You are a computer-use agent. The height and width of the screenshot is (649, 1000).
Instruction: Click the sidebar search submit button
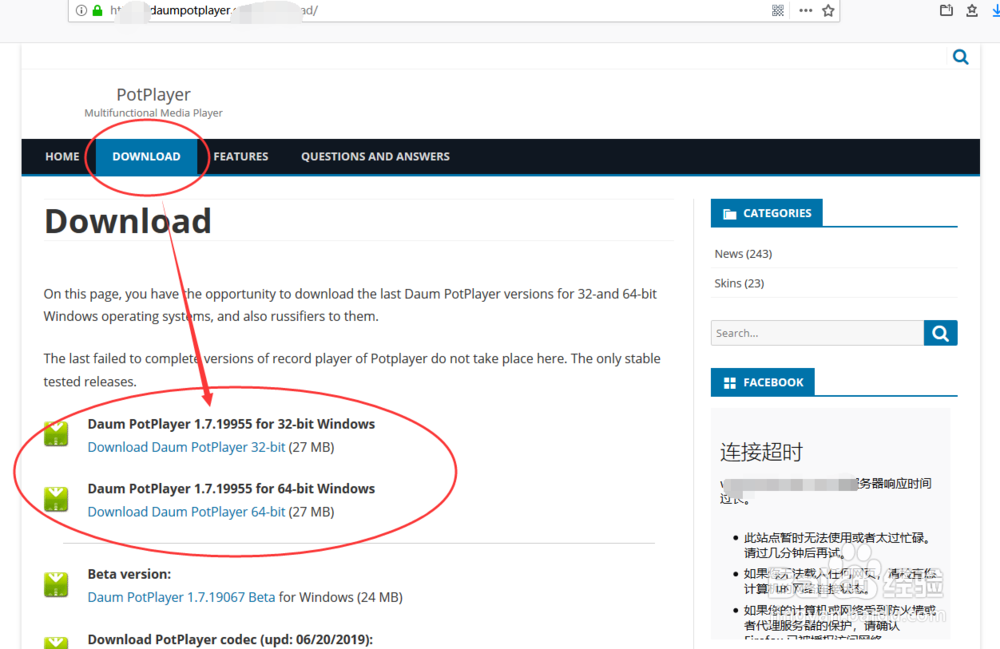pos(940,333)
